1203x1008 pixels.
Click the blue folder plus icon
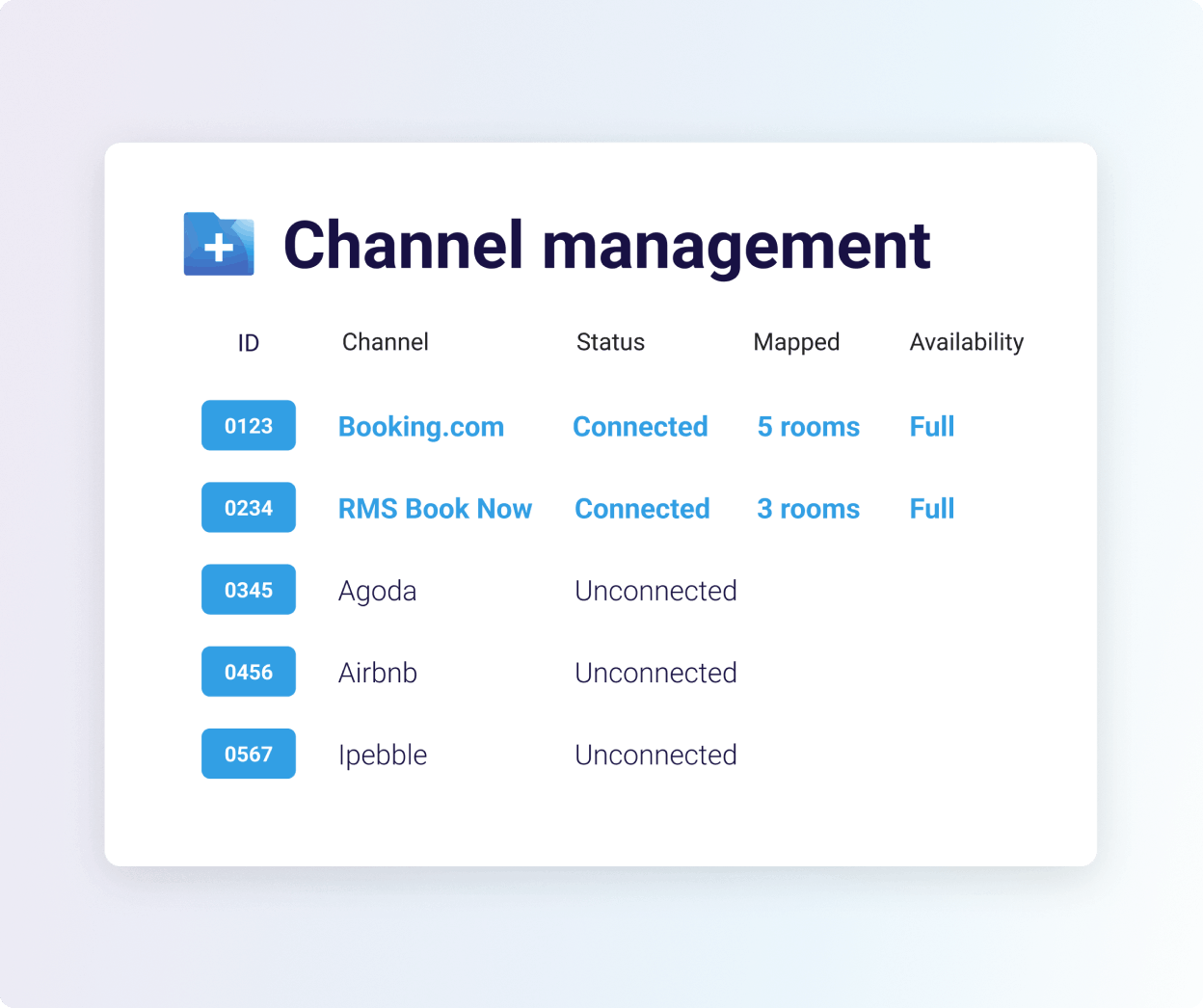pos(219,244)
